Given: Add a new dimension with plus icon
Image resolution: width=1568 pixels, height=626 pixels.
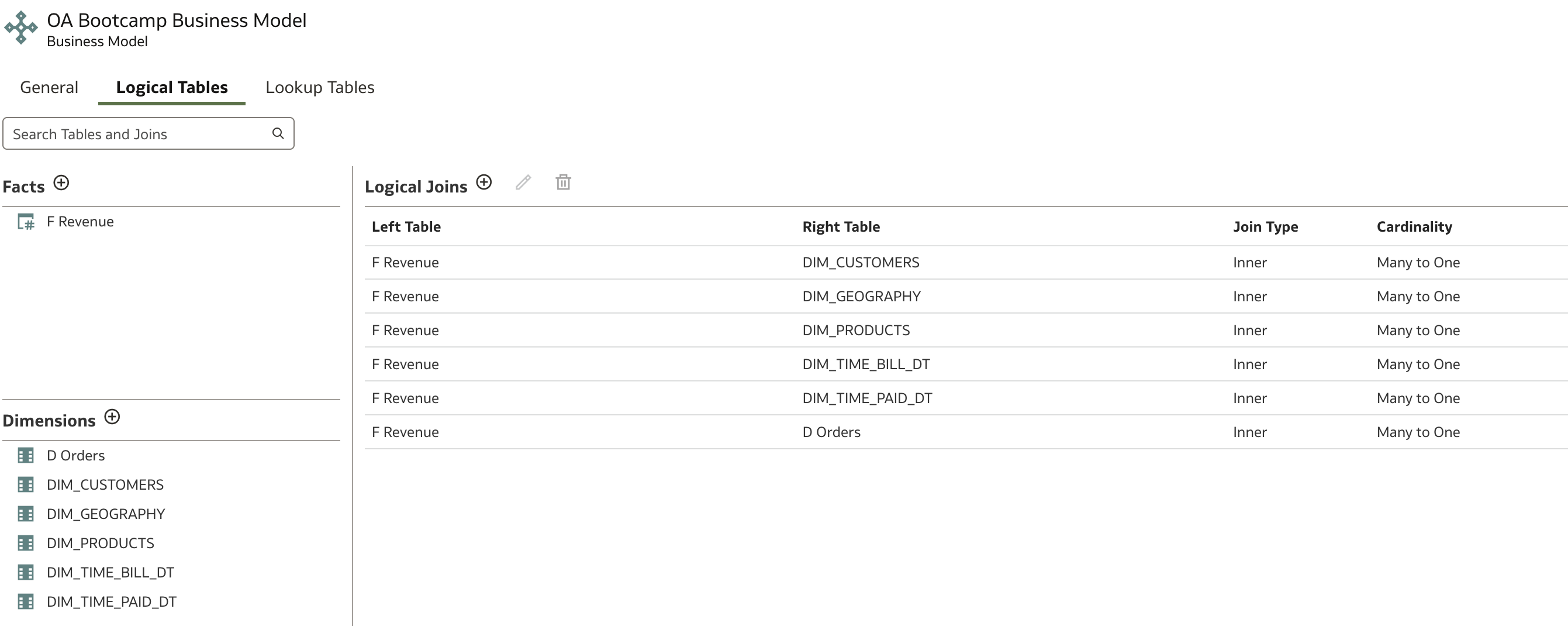Looking at the screenshot, I should (x=112, y=417).
